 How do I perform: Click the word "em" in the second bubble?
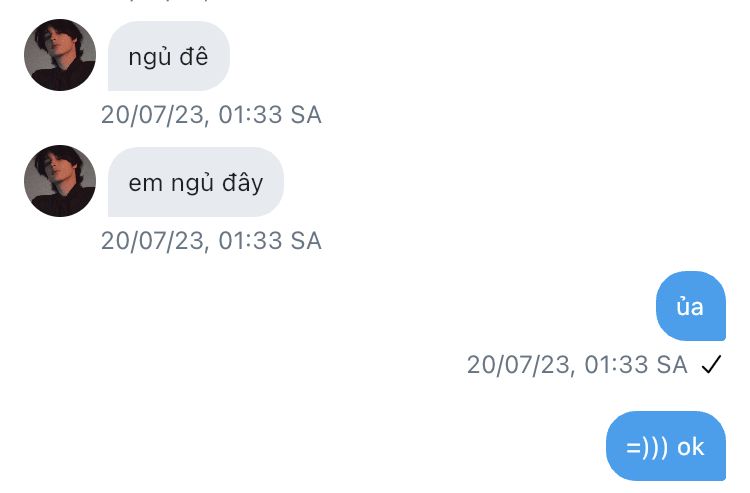142,183
